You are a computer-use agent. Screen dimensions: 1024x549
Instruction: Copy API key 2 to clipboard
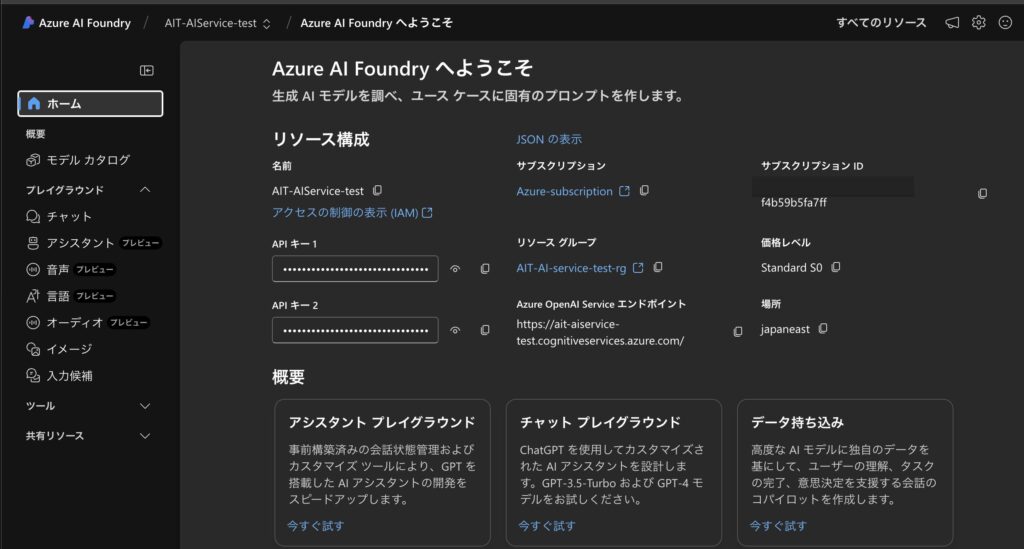pos(485,330)
